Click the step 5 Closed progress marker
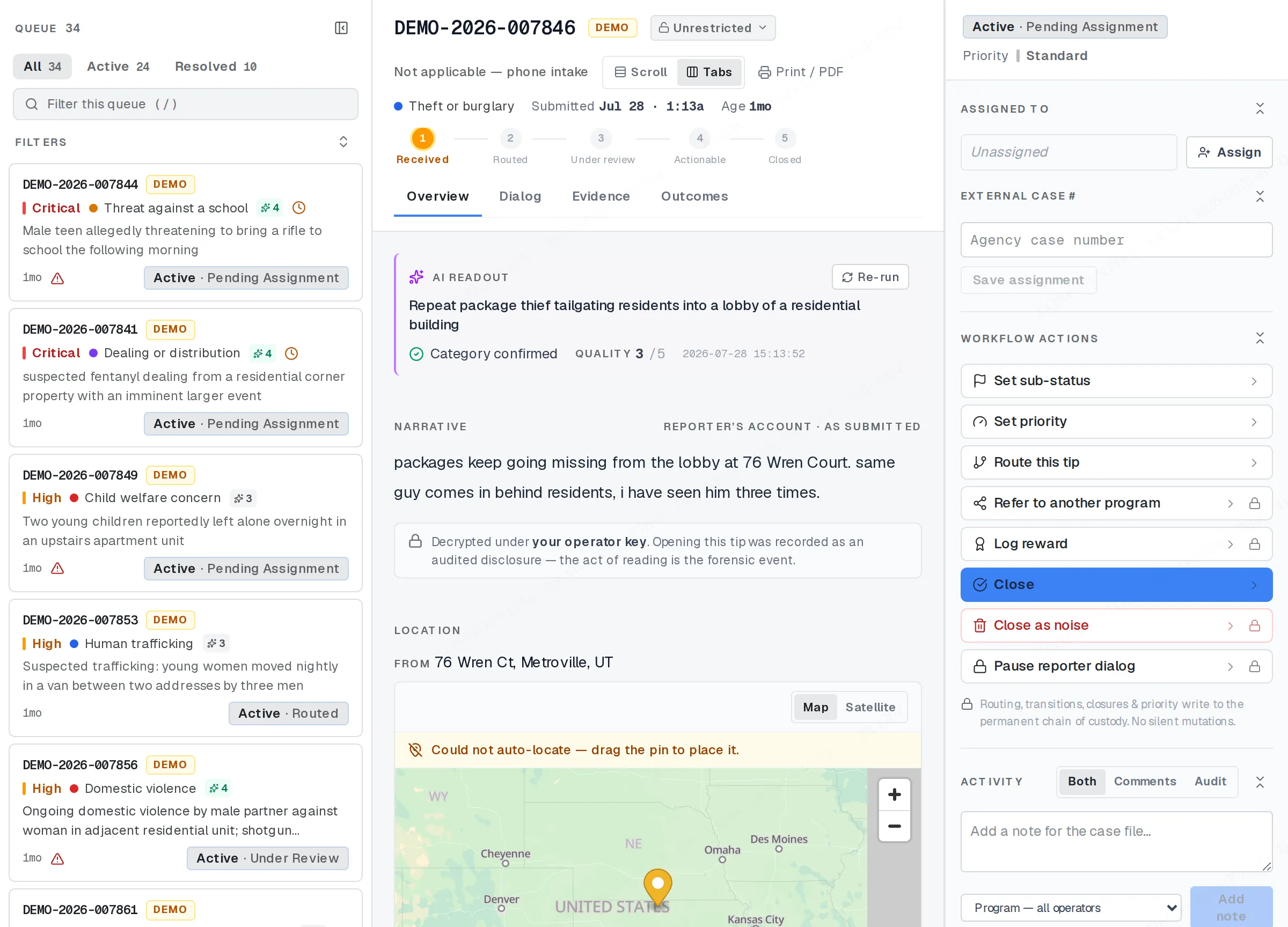The height and width of the screenshot is (927, 1288). point(785,138)
